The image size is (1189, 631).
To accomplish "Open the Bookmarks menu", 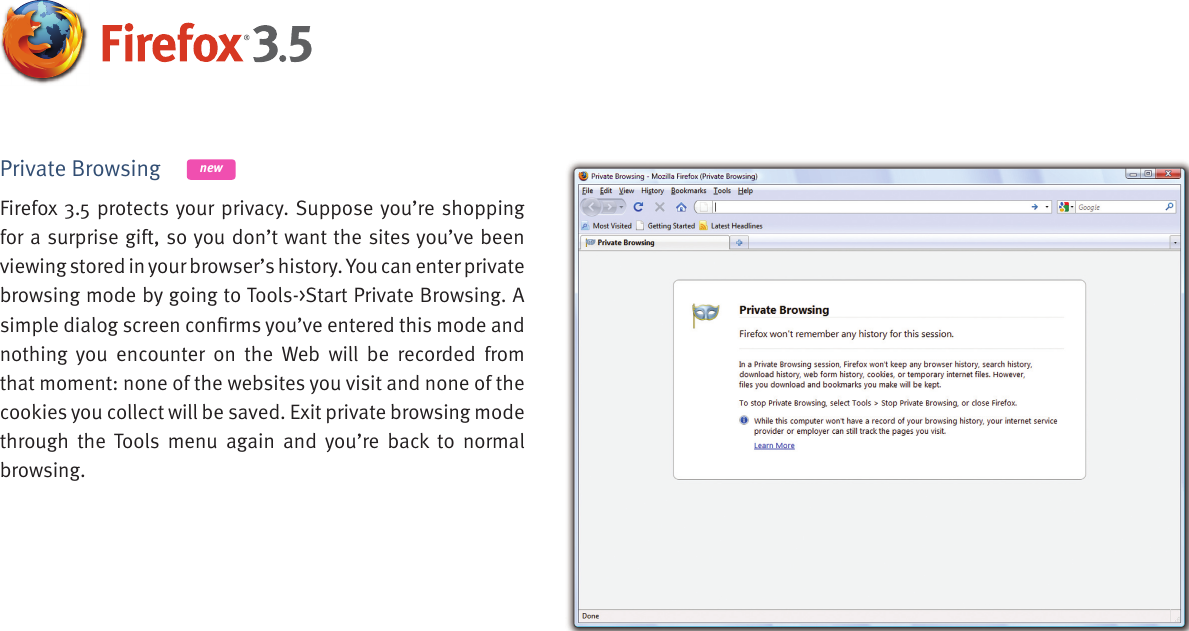I will coord(689,191).
